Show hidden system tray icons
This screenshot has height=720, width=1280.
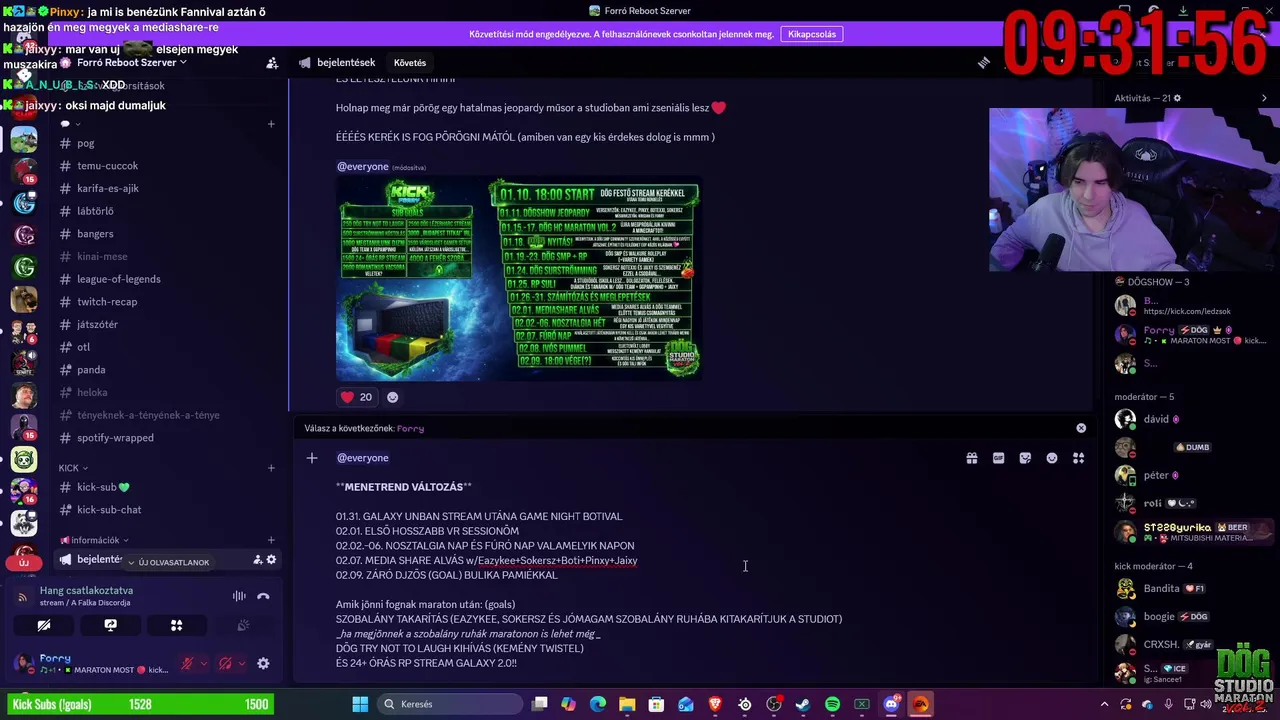pos(1104,704)
